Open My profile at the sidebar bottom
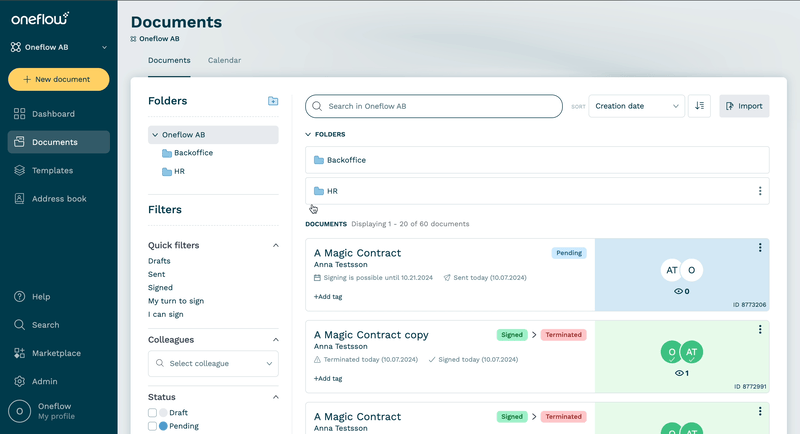800x434 pixels. [x=56, y=416]
